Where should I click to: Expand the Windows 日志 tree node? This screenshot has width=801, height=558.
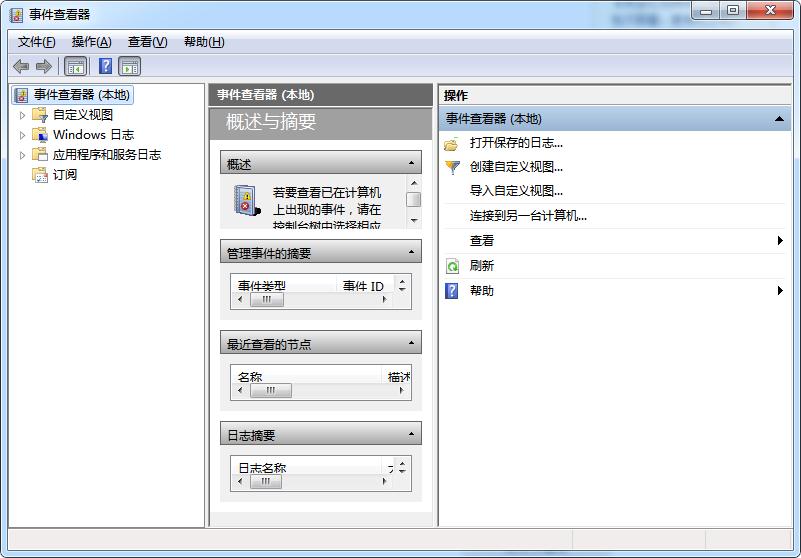pos(22,135)
